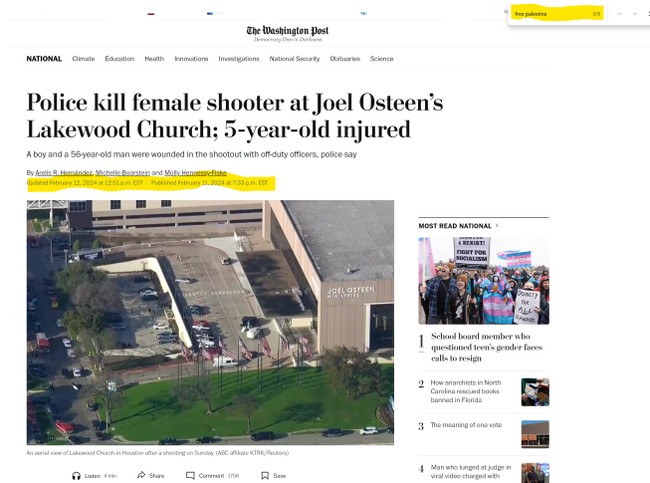Click the Comment count 1758

click(233, 476)
